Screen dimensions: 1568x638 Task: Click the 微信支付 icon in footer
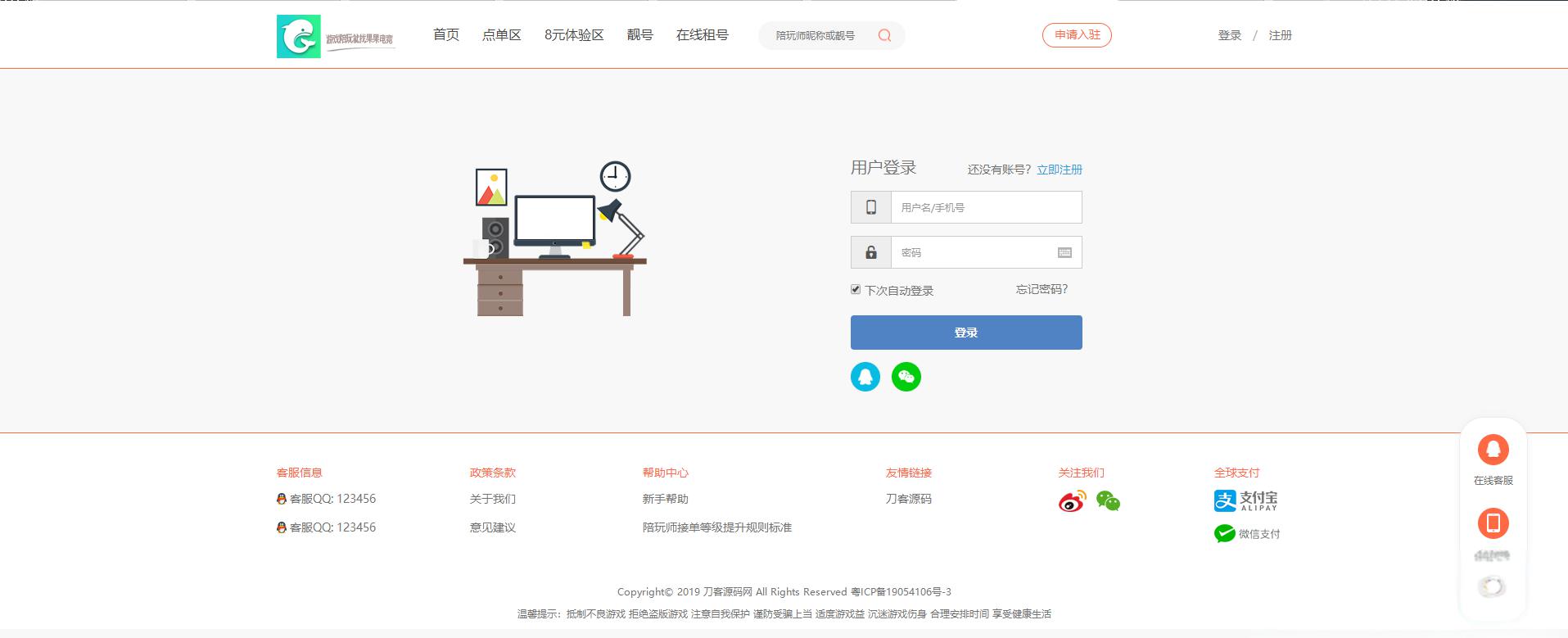click(x=1246, y=534)
